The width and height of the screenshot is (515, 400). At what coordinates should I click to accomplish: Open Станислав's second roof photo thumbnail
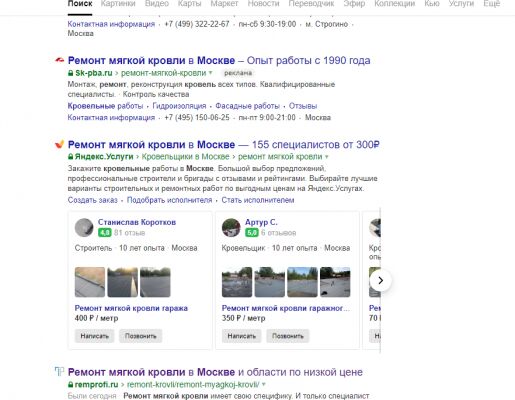coord(122,282)
